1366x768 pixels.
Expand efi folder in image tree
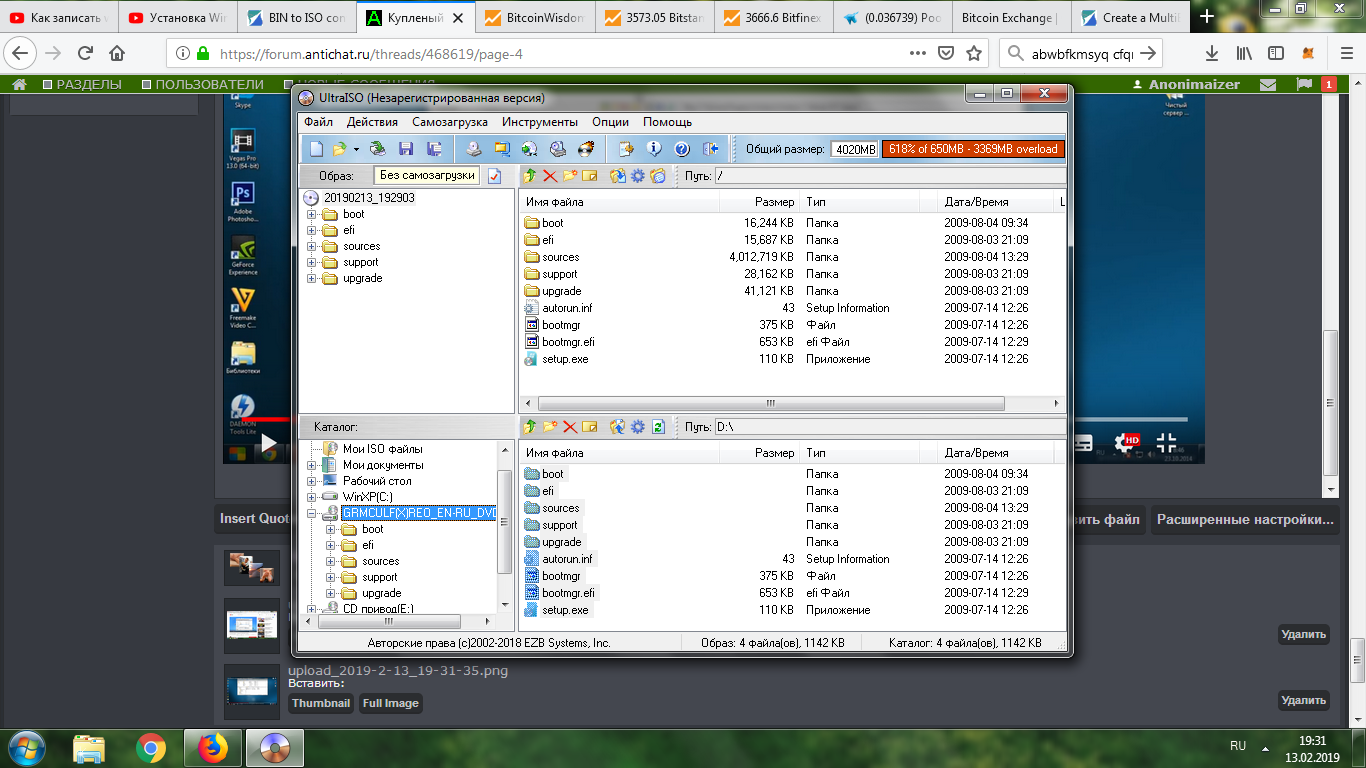click(312, 230)
